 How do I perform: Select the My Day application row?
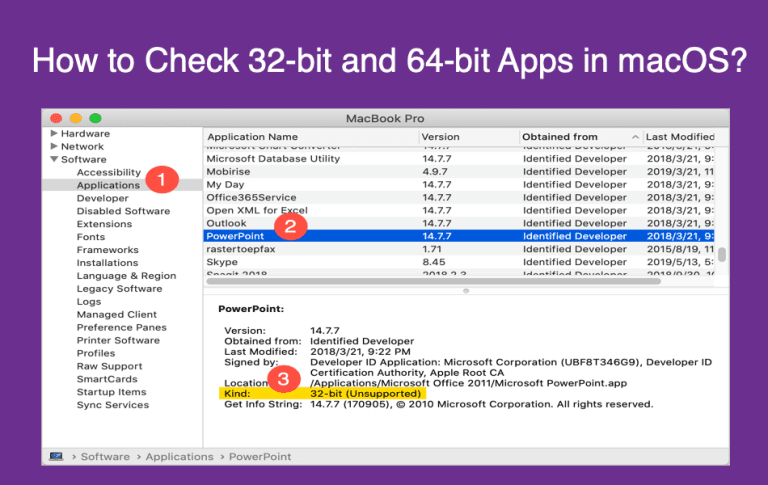pos(458,185)
